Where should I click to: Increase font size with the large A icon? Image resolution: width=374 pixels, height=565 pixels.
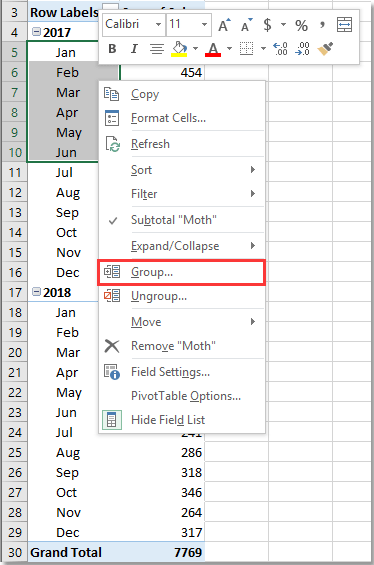click(224, 25)
